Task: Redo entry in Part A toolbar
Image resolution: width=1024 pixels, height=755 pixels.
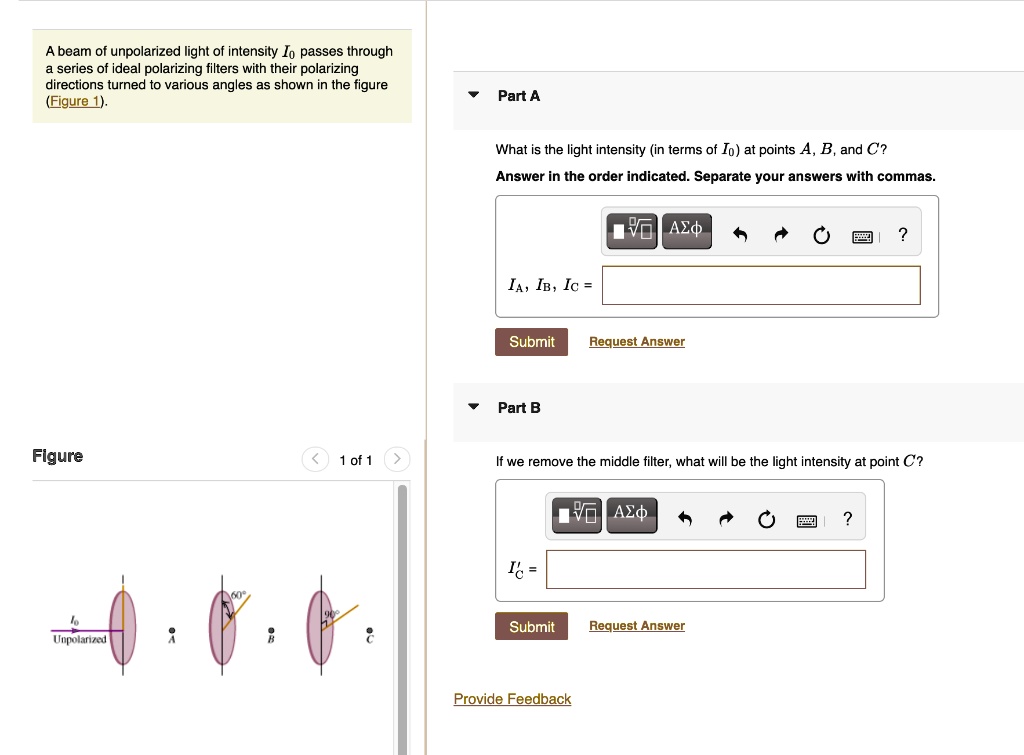Action: pos(782,236)
